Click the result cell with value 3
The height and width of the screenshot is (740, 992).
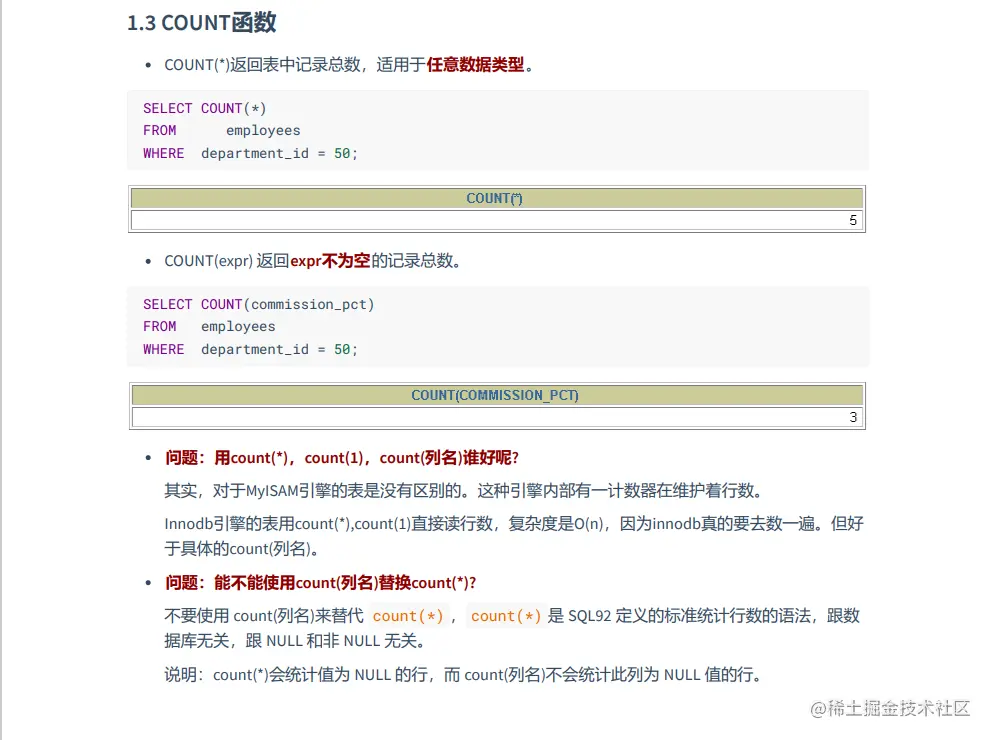(497, 417)
